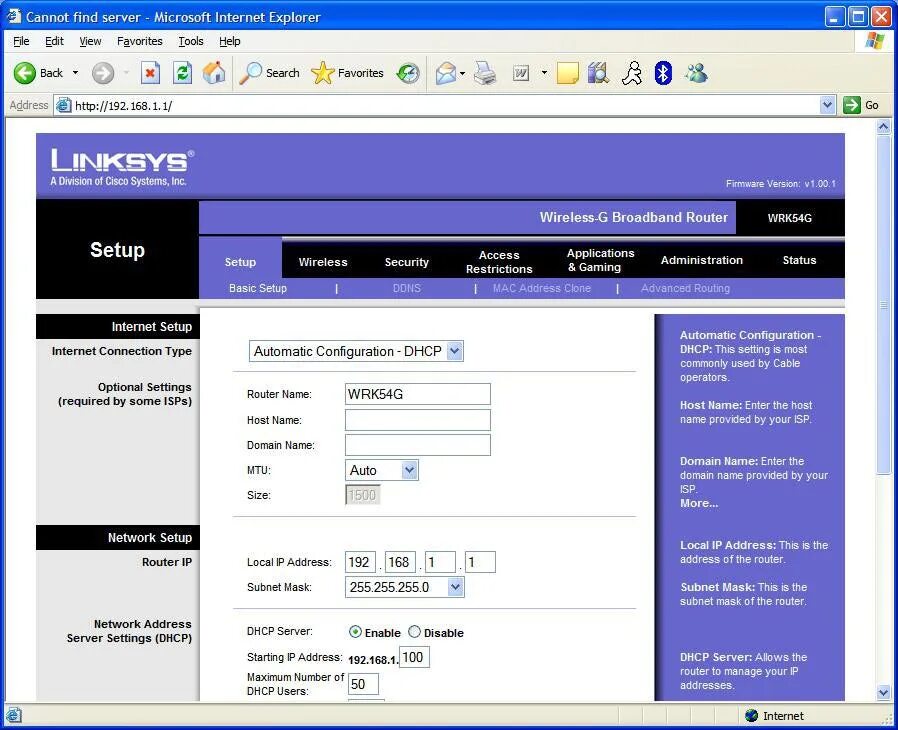Click the Edit with Word icon
898x730 pixels.
coord(521,73)
